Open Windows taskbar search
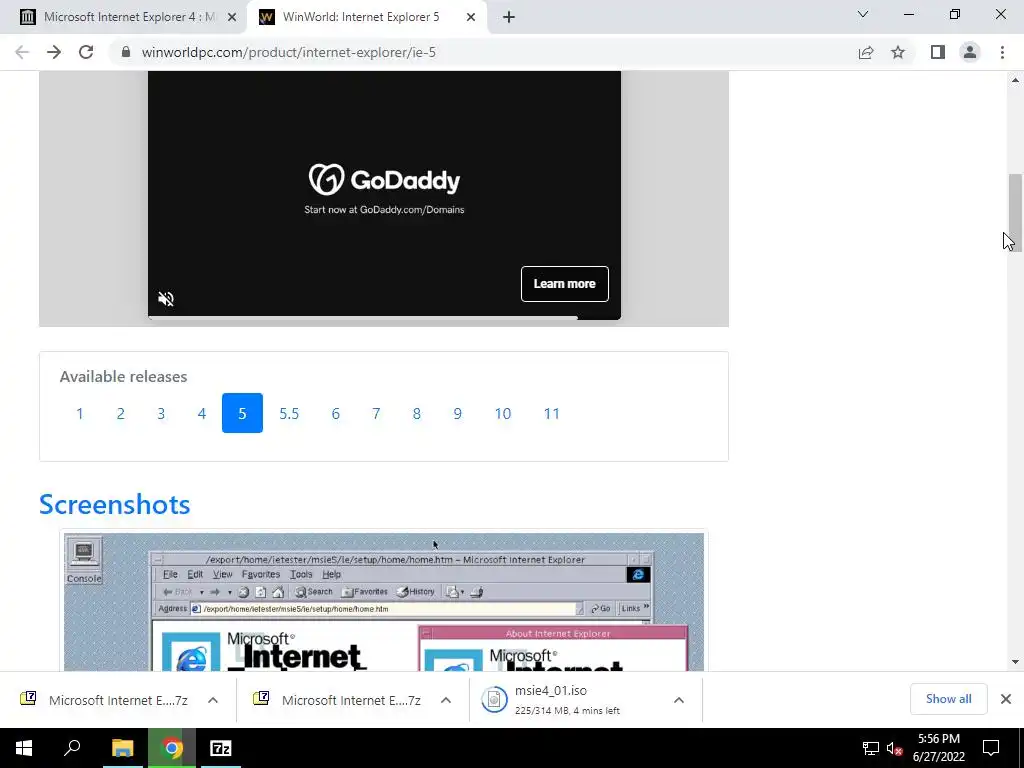 pyautogui.click(x=72, y=748)
